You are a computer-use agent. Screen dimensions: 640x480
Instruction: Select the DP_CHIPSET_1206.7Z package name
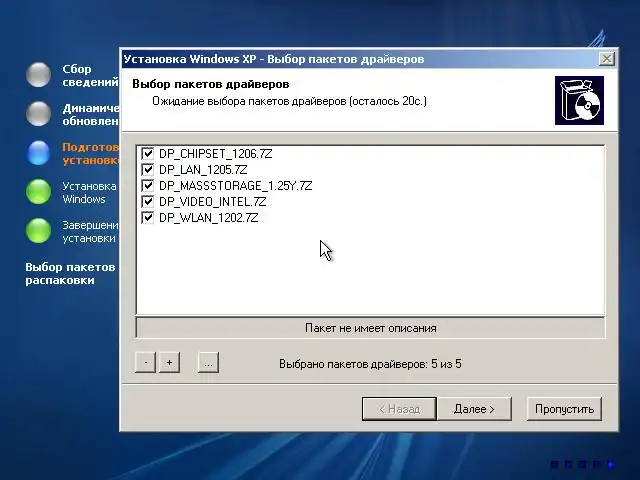(x=216, y=154)
